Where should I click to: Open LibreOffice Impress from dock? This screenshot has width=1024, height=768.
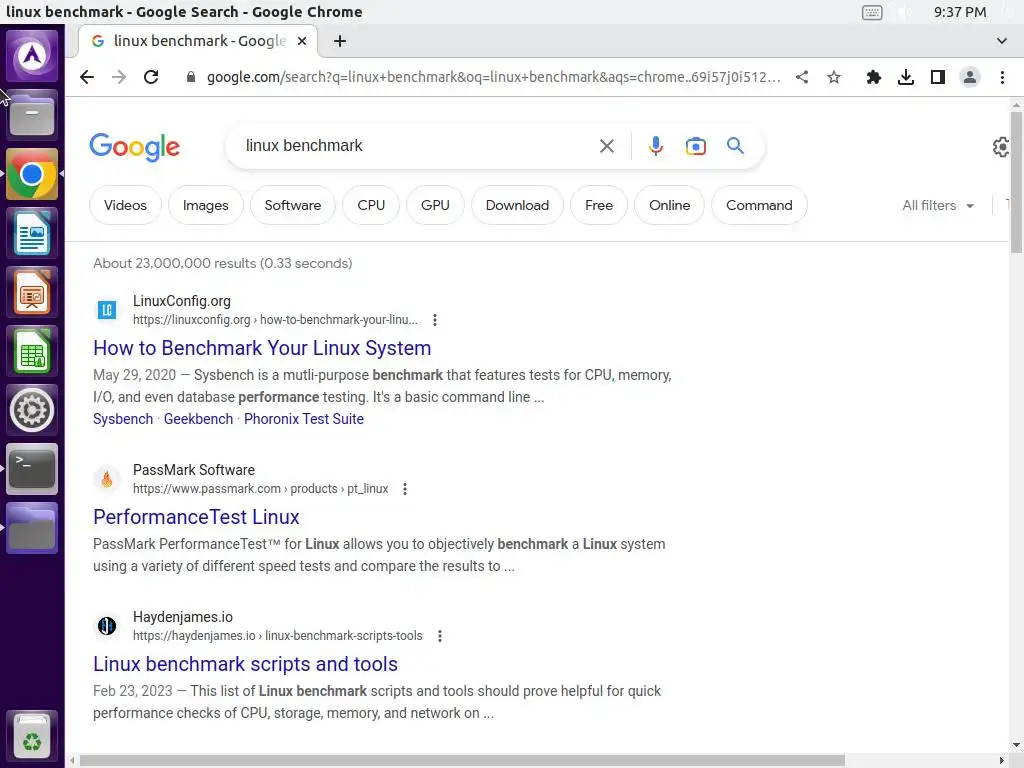[32, 292]
